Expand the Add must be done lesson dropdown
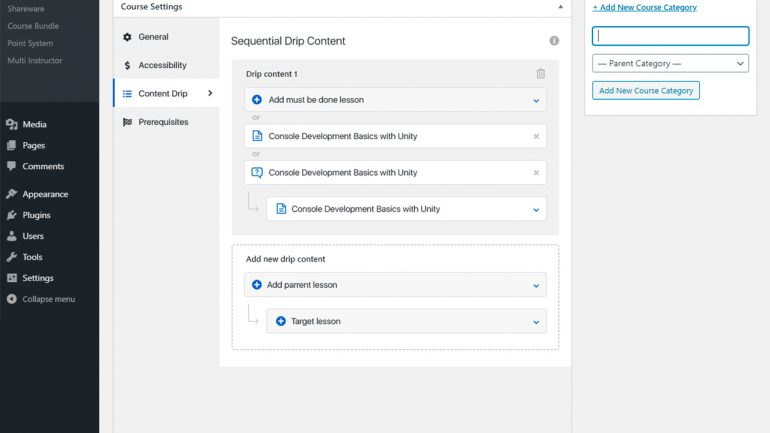Screen dimensions: 770x433 (536, 101)
